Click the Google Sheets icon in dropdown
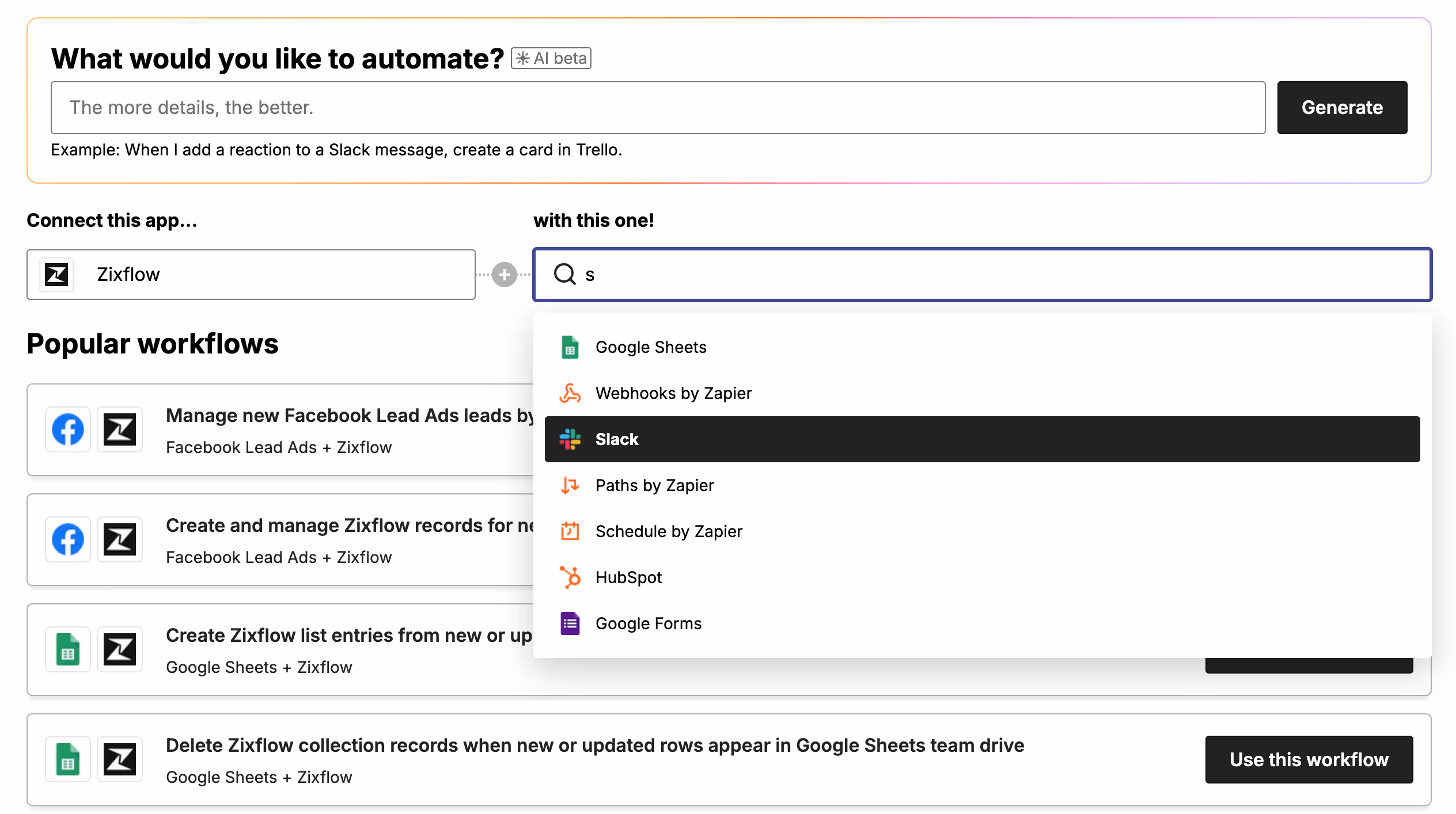This screenshot has height=814, width=1456. click(570, 347)
